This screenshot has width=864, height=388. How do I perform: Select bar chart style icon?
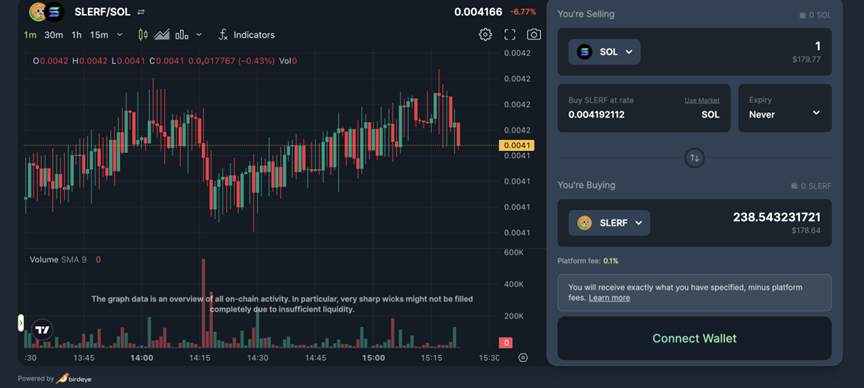182,35
